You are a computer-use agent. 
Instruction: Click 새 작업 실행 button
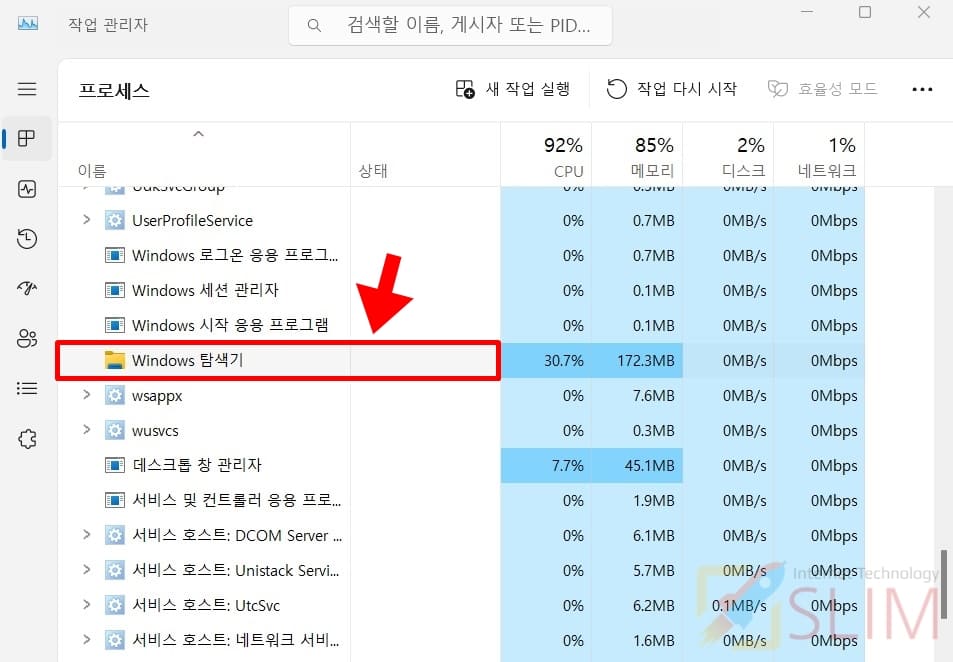coord(513,89)
